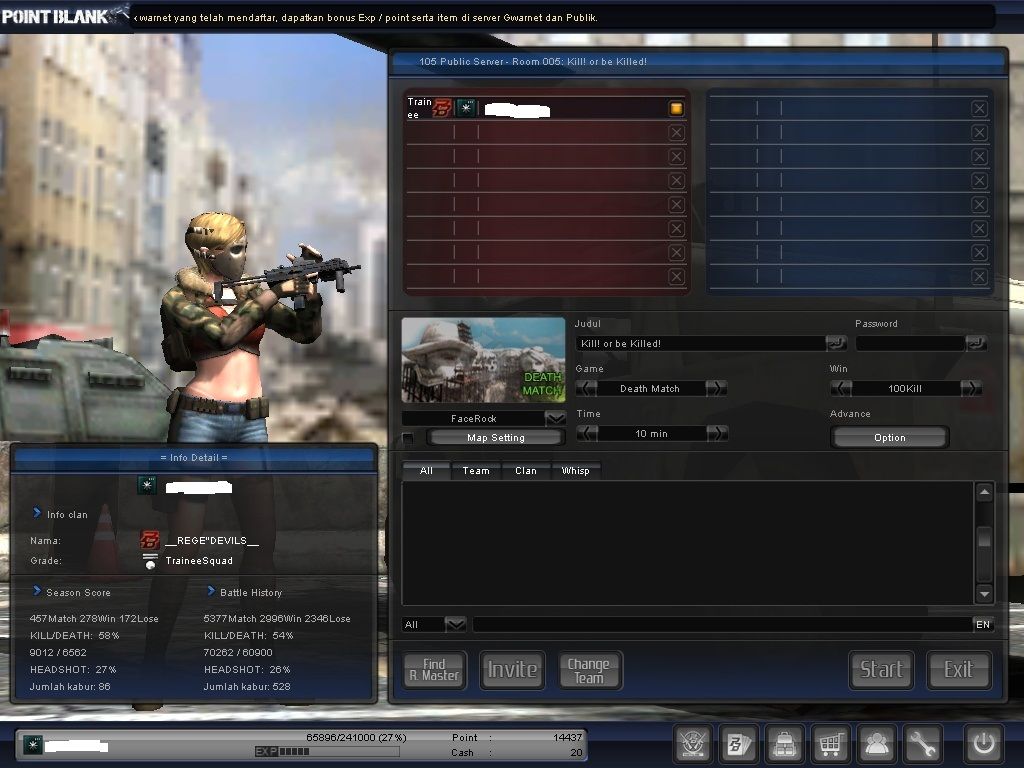Focus the chat message input field
1024x768 pixels.
pos(723,625)
